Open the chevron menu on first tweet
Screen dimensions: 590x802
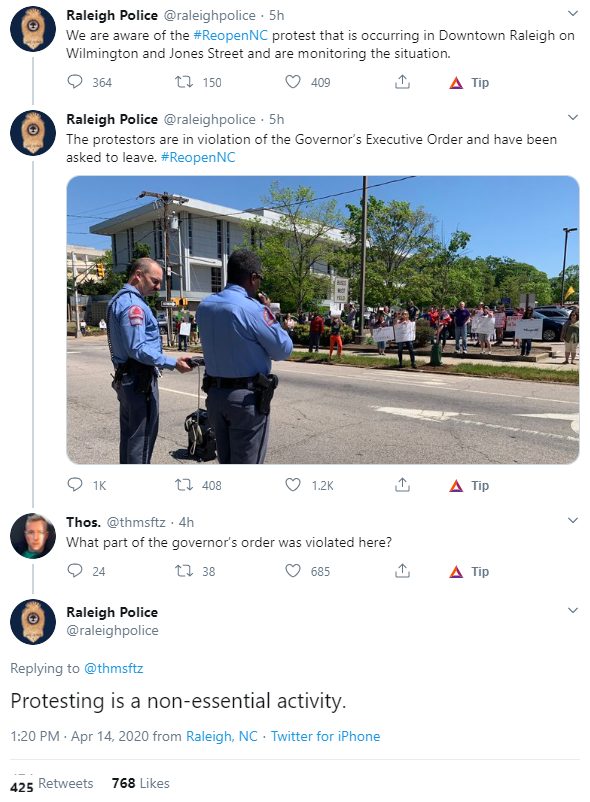tap(573, 14)
